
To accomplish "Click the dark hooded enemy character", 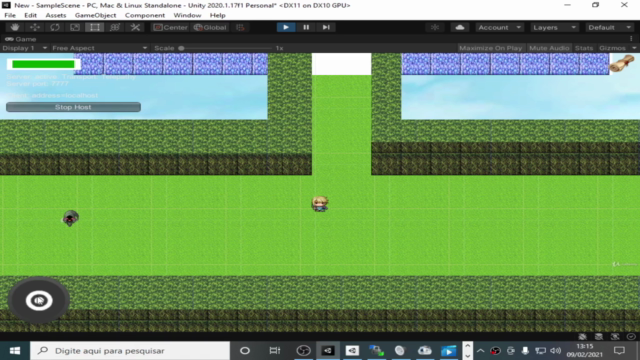I will pos(71,218).
